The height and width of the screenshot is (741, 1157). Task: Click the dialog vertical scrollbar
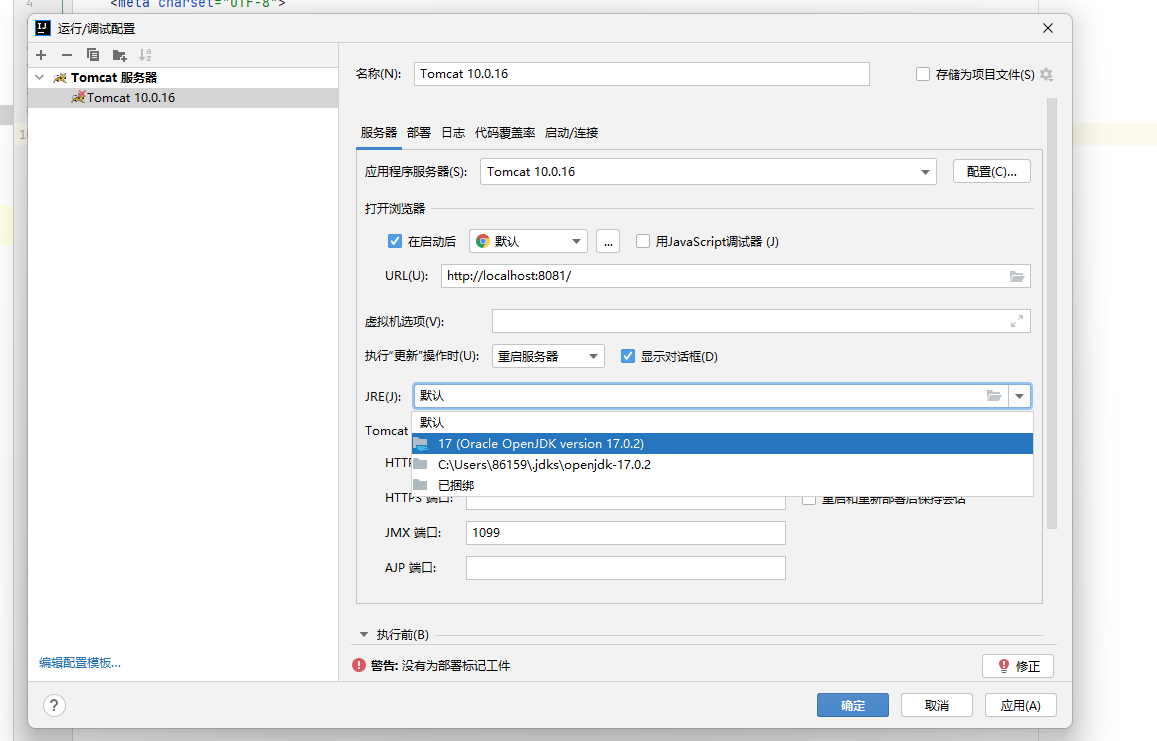(1051, 313)
